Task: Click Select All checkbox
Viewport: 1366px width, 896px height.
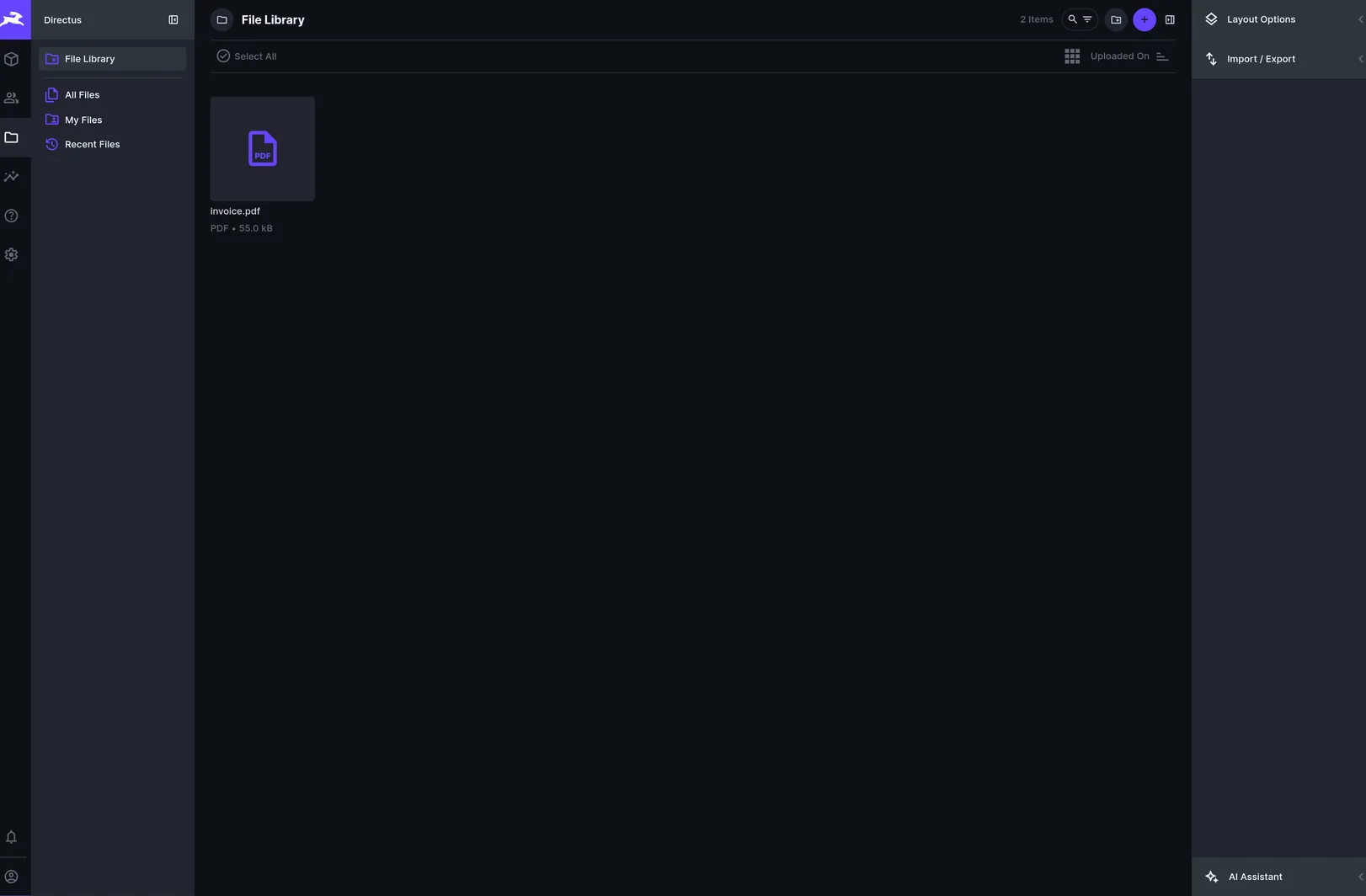Action: (247, 56)
